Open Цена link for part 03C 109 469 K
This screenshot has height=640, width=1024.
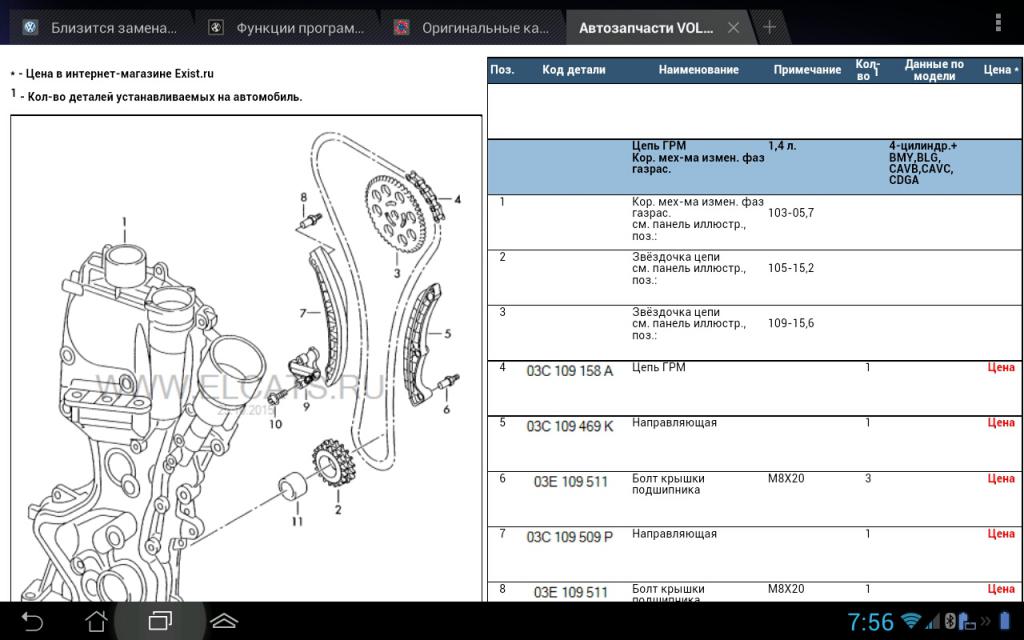click(x=1000, y=423)
